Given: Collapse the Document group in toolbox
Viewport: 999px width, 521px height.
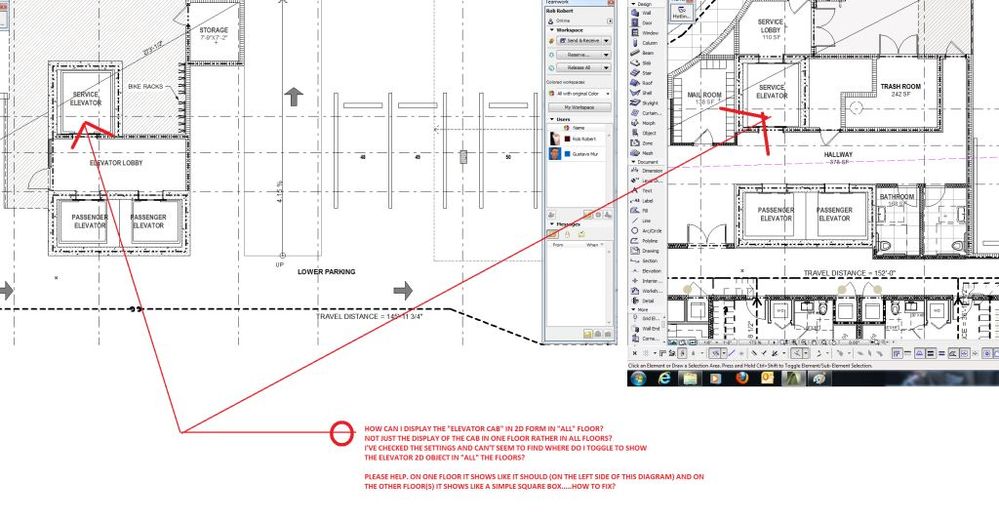Looking at the screenshot, I should pos(633,162).
